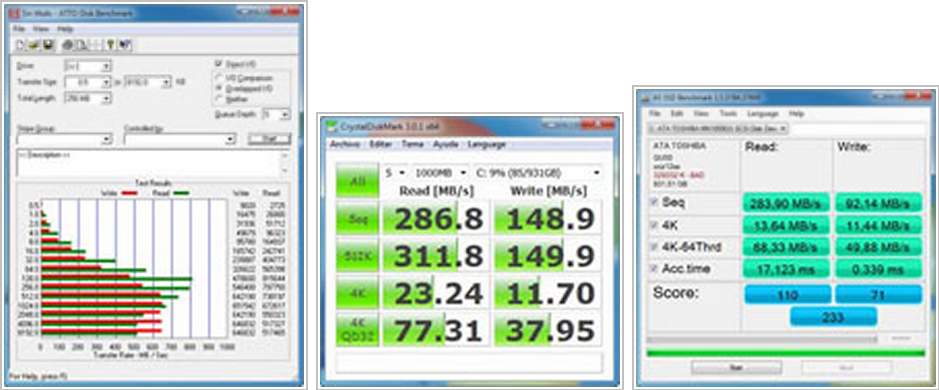The height and width of the screenshot is (390, 939).
Task: Click the Abort button in AS SSD Benchmark
Action: [847, 367]
